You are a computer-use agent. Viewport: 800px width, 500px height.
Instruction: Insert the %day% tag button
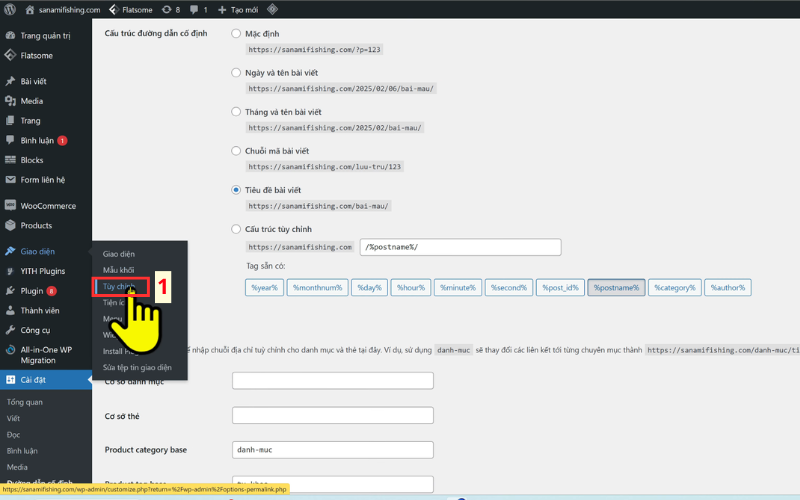tap(369, 287)
